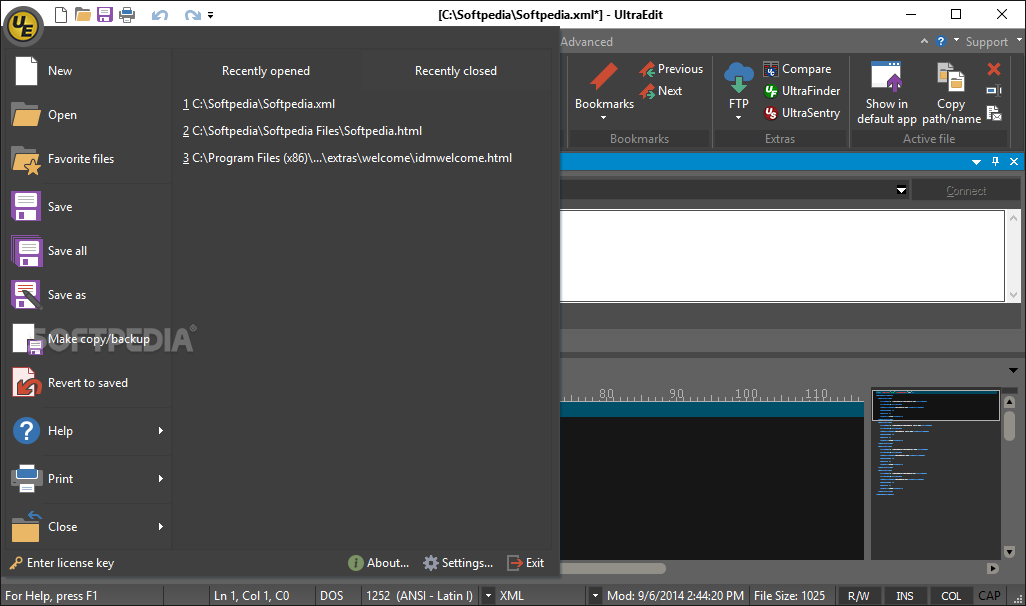This screenshot has width=1026, height=606.
Task: Open recent file Softpedia Files\Softpedia.html
Action: [x=302, y=131]
